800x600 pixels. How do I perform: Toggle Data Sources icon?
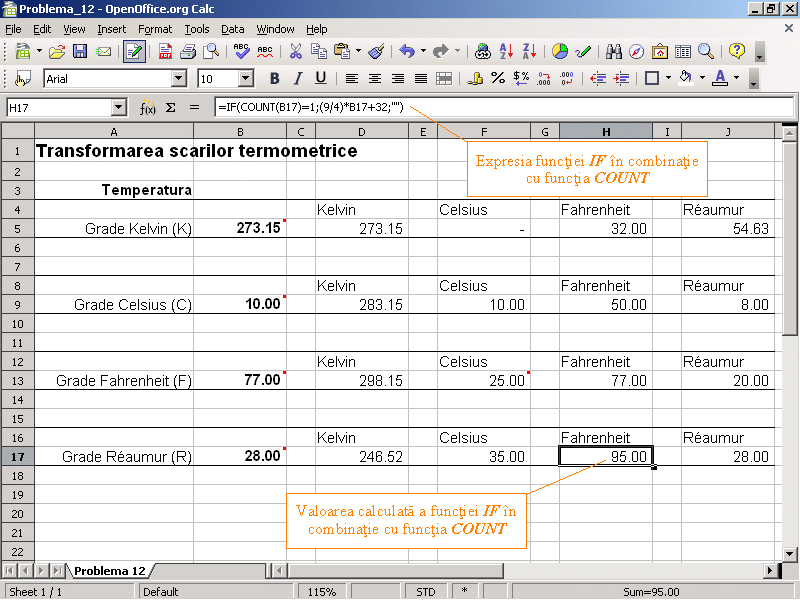coord(683,52)
